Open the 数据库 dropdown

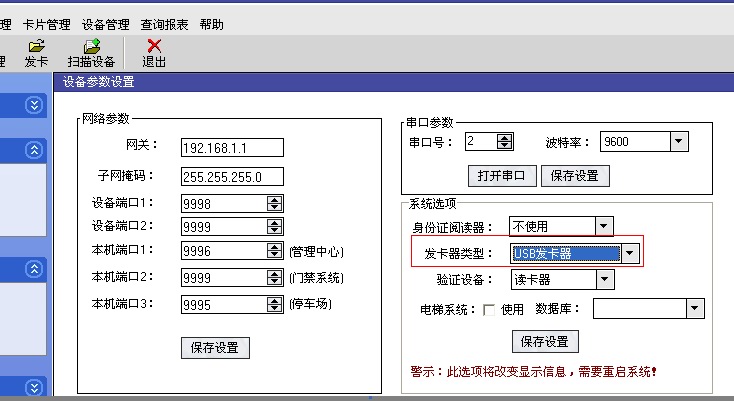[x=695, y=310]
